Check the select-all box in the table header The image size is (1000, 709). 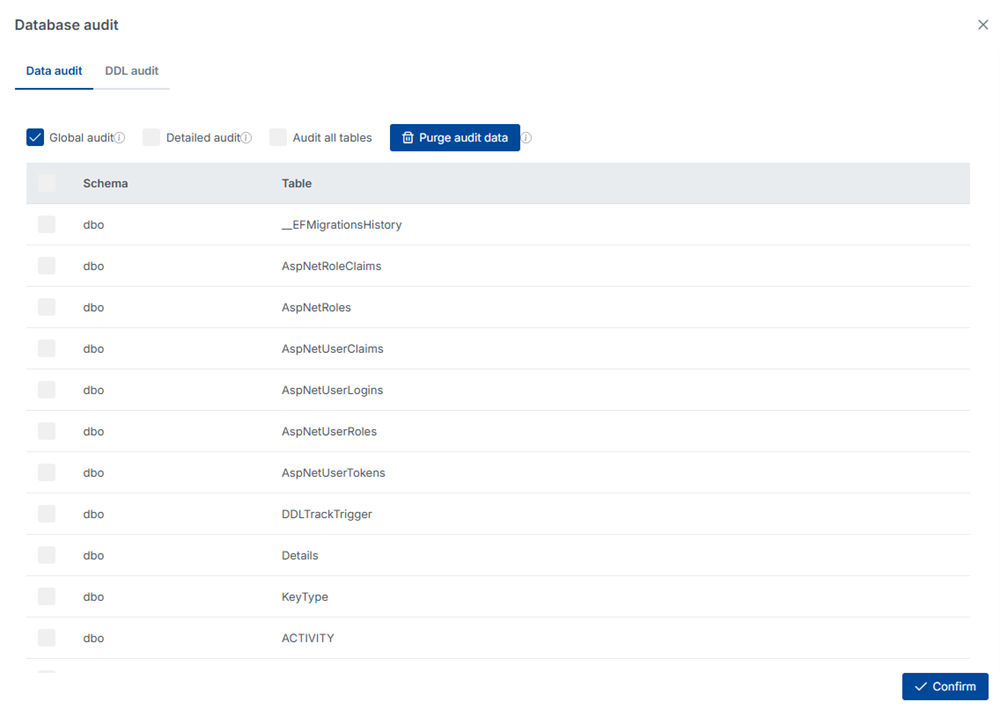coord(47,183)
